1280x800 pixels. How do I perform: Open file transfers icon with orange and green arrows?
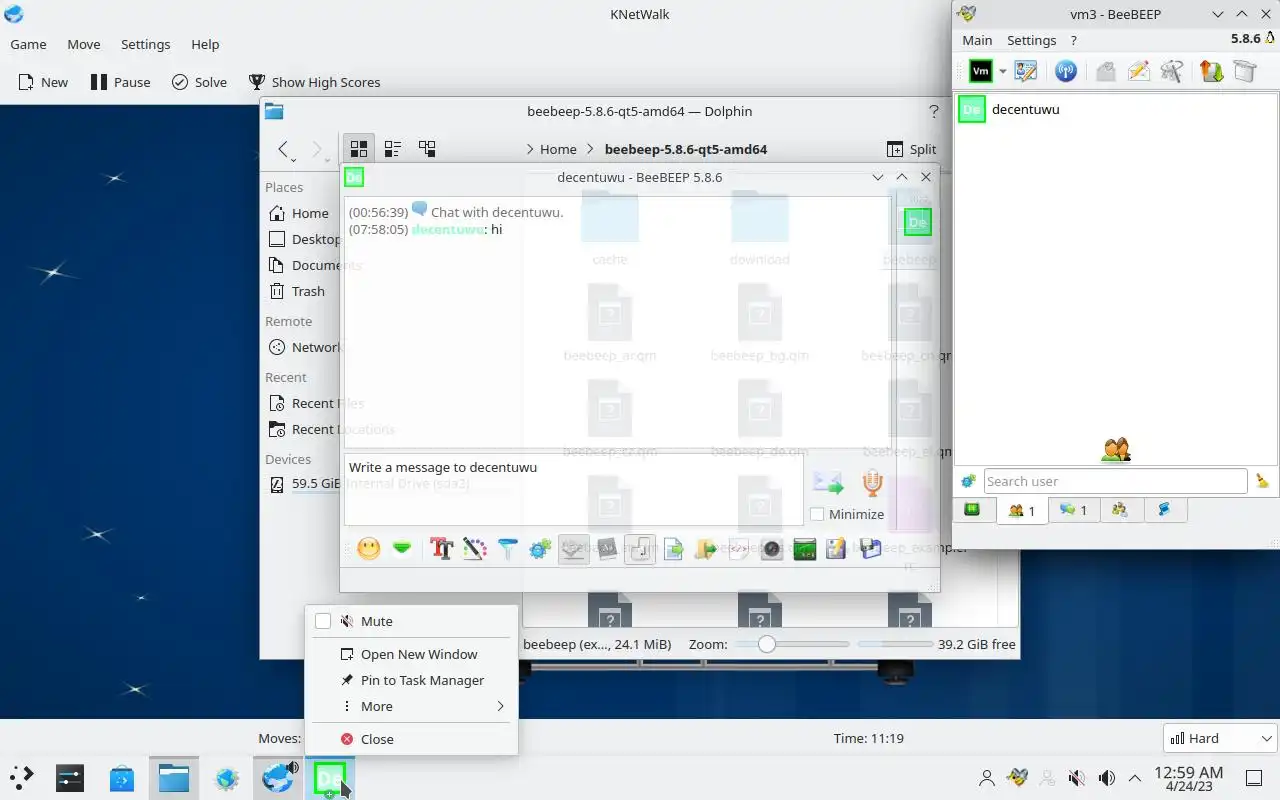pyautogui.click(x=1212, y=71)
